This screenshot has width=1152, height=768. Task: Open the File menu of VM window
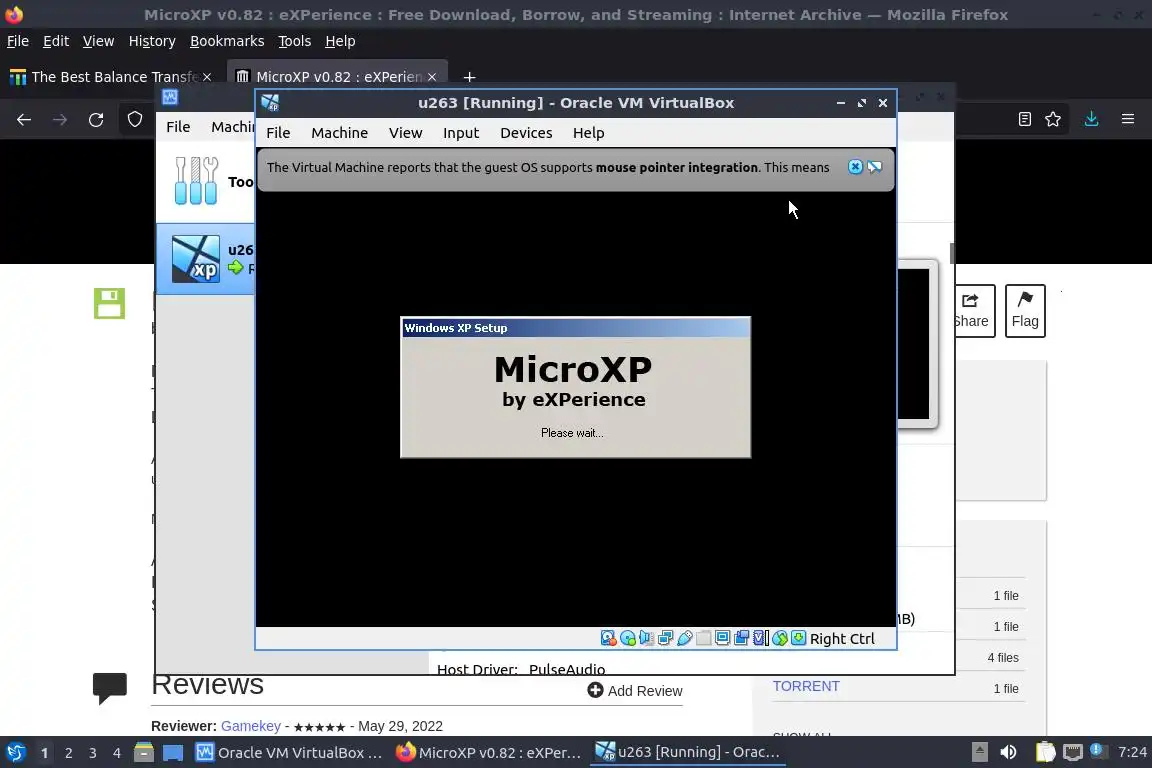click(x=278, y=133)
